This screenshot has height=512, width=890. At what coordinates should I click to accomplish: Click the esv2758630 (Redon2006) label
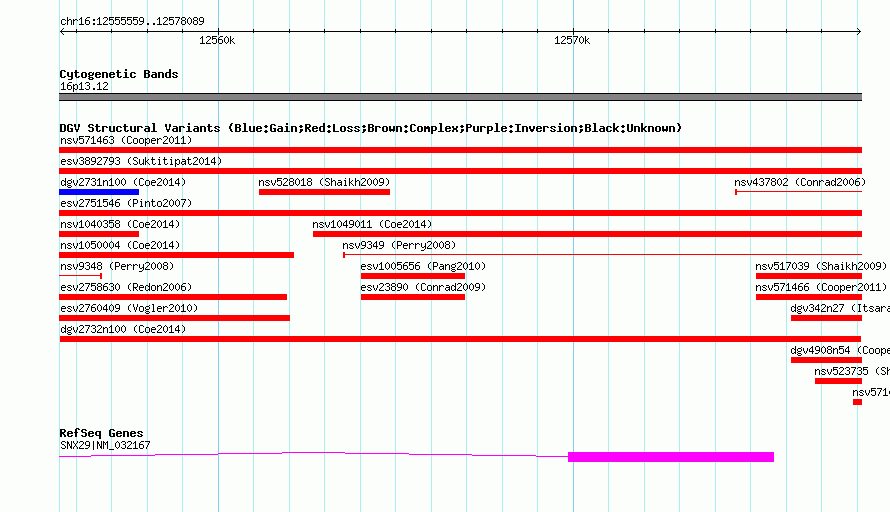tap(126, 287)
